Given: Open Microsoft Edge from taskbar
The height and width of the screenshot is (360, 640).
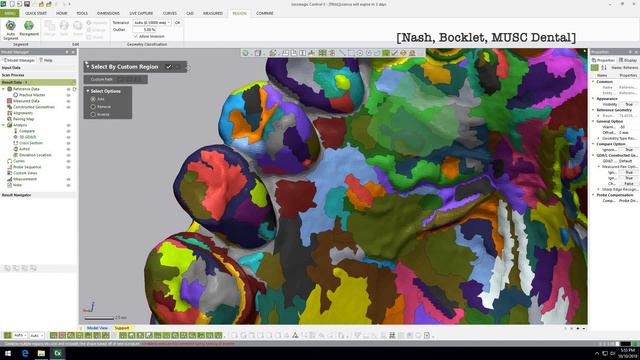Looking at the screenshot, I should (25, 353).
